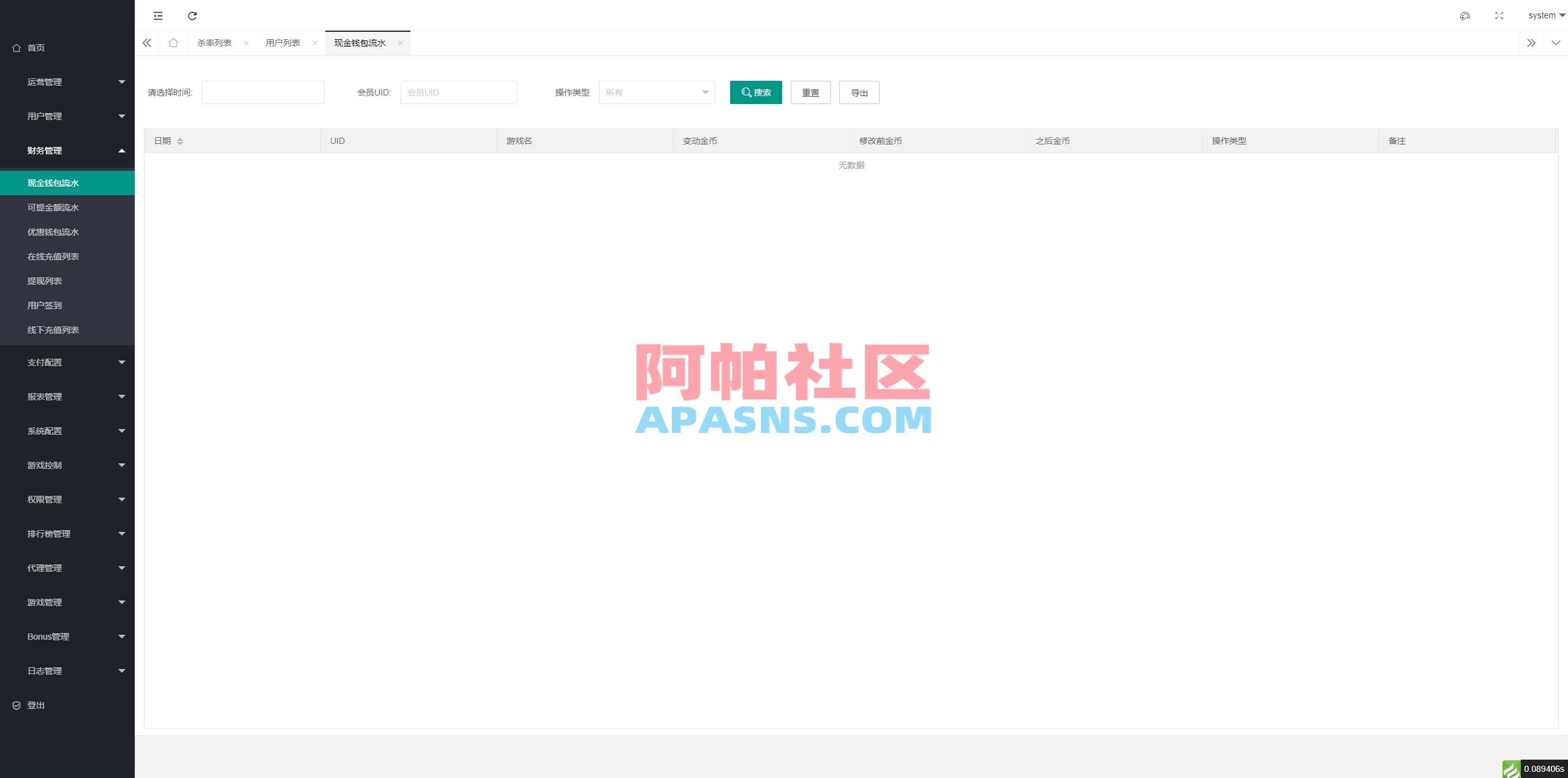Image resolution: width=1568 pixels, height=778 pixels.
Task: Click the 导出 export button
Action: click(x=859, y=92)
